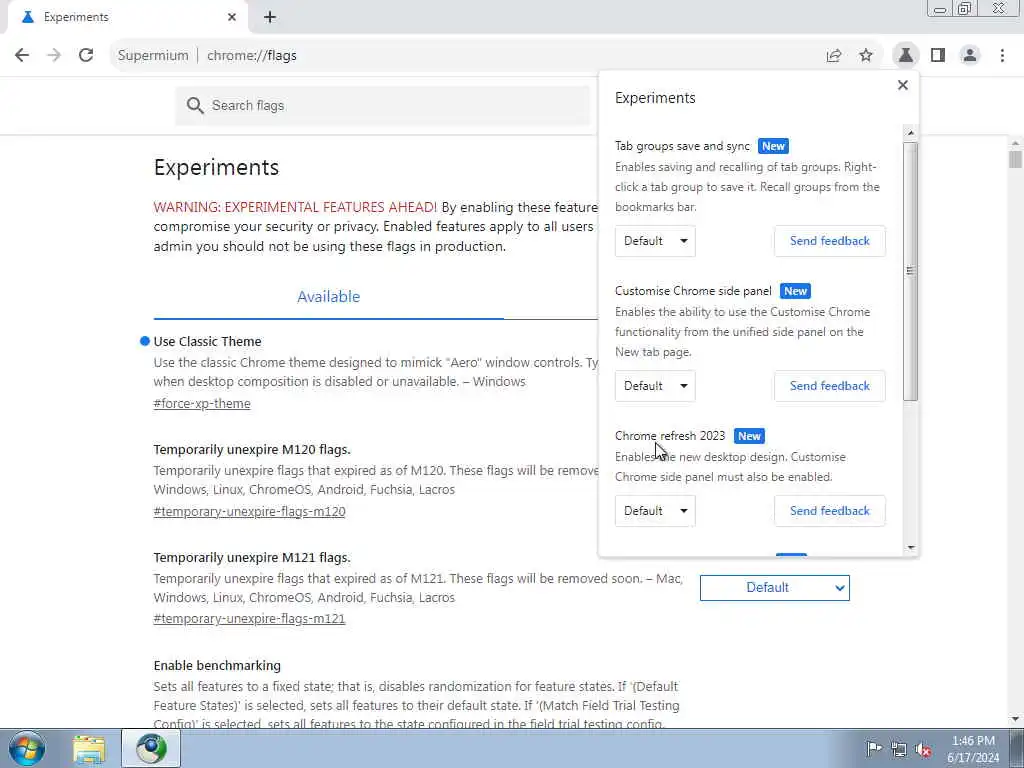Toggle the Experiments flask toolbar icon
1024x768 pixels.
point(906,56)
